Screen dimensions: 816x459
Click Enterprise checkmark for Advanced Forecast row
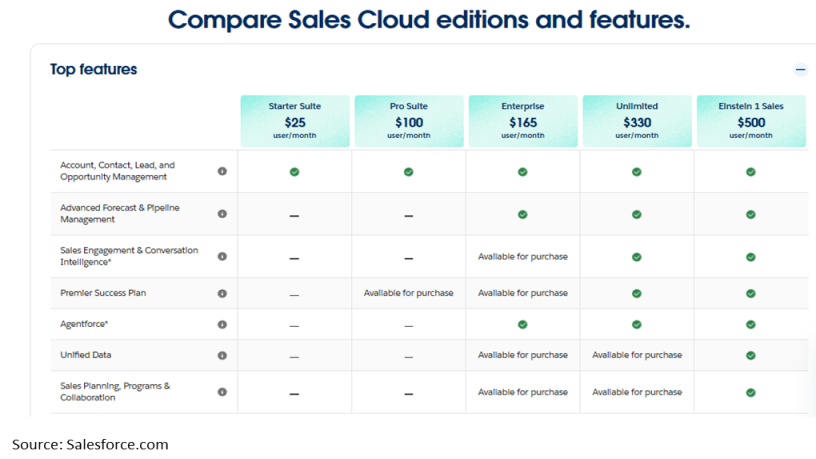[522, 214]
